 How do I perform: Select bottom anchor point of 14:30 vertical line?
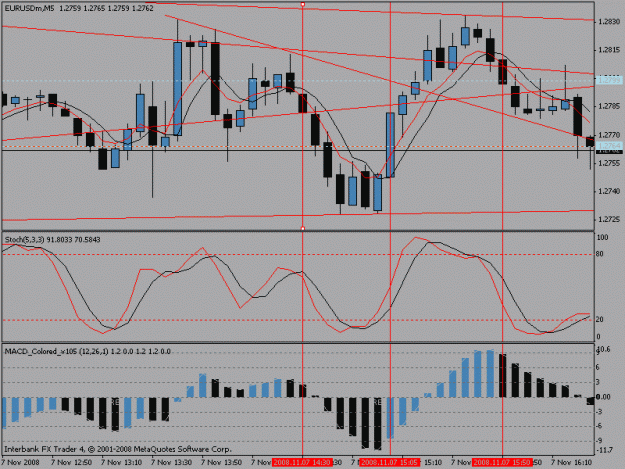(x=303, y=229)
